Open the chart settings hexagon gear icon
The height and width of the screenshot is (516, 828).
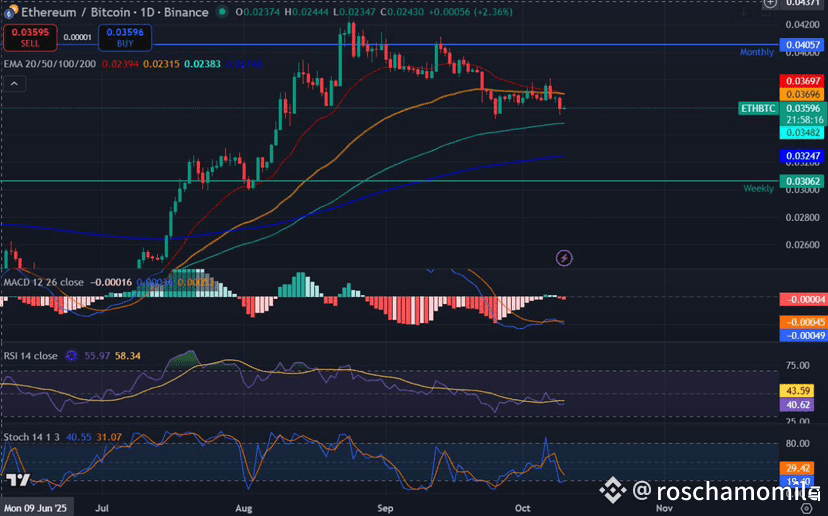tap(806, 508)
